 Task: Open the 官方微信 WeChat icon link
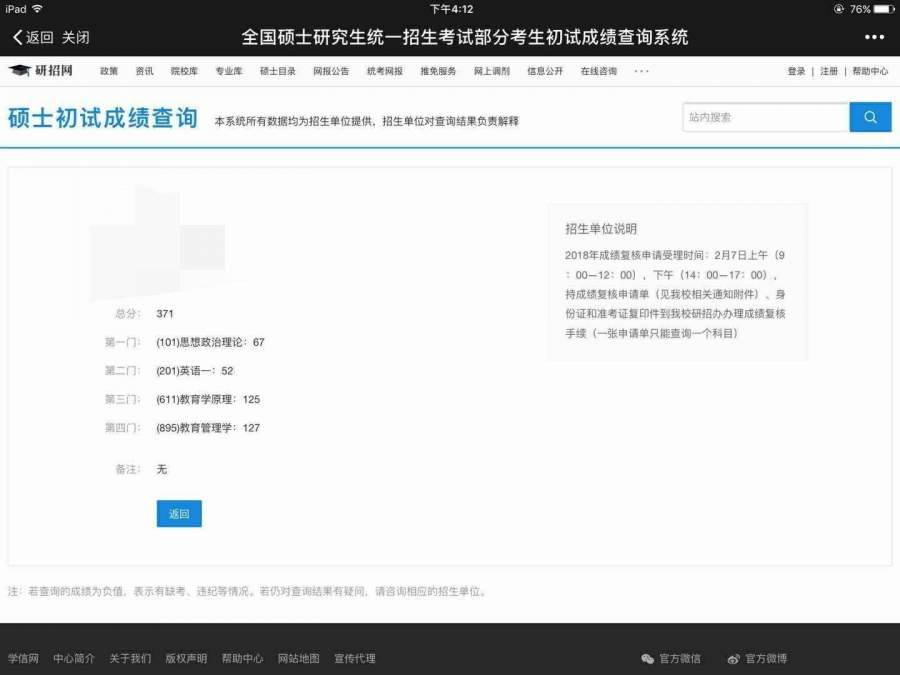648,659
